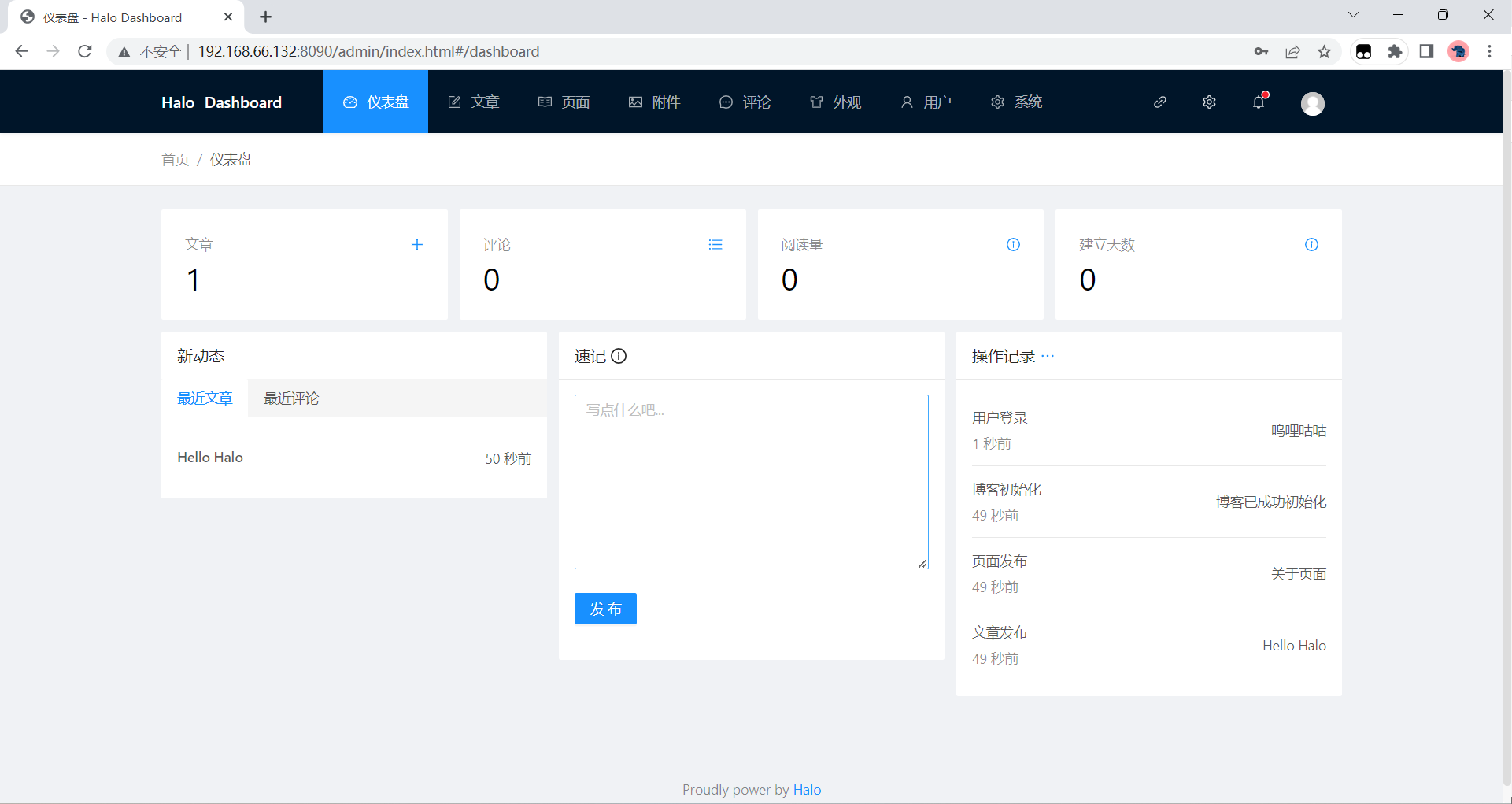This screenshot has width=1512, height=804.
Task: Open the notification bell icon
Action: click(x=1259, y=102)
